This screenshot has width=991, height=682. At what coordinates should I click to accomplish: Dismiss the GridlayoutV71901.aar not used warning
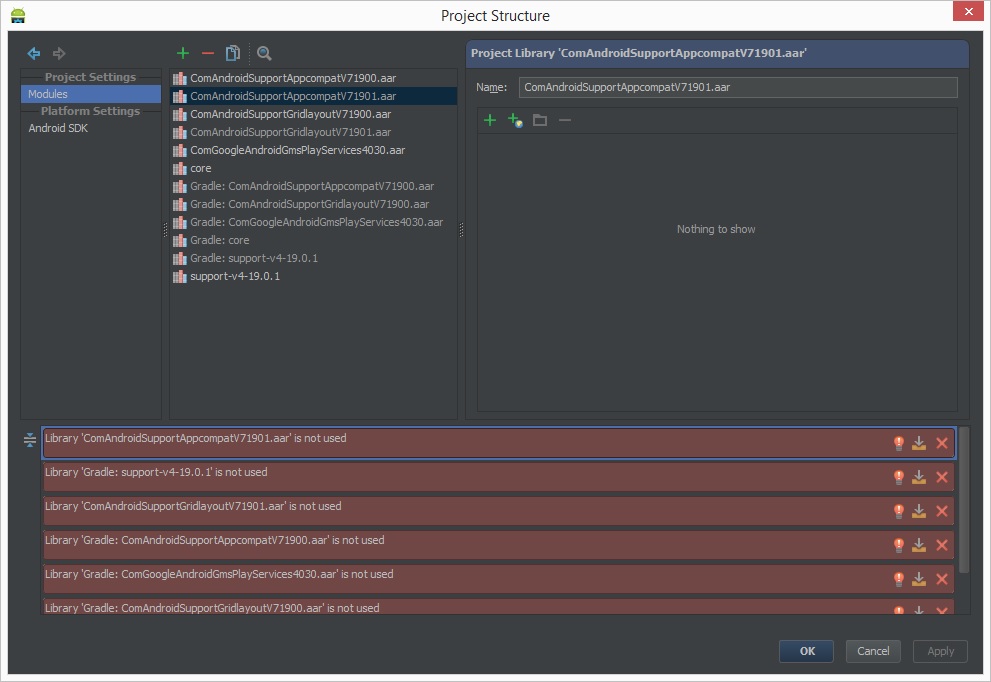tap(942, 511)
